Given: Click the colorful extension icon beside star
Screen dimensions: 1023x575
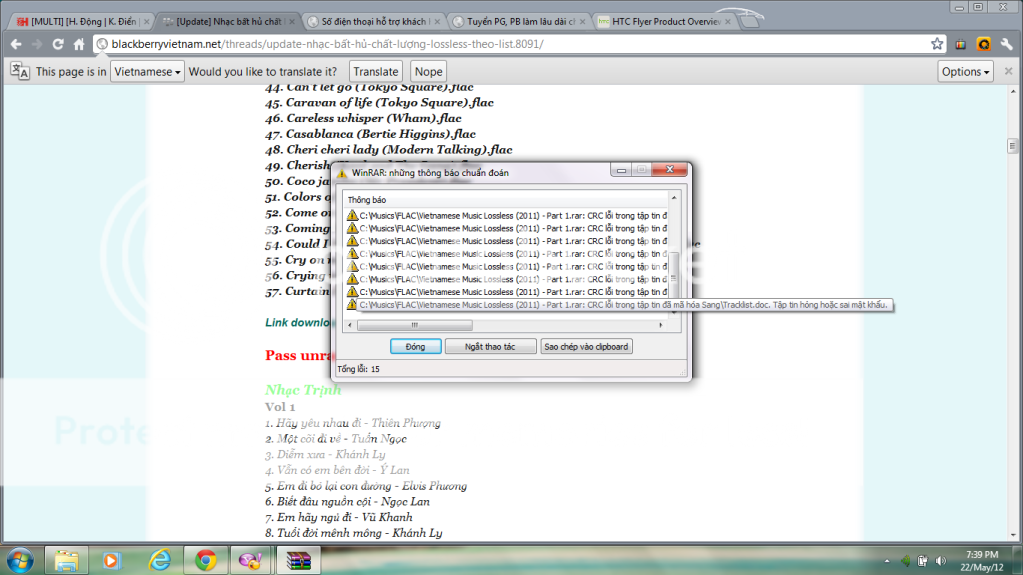Looking at the screenshot, I should point(960,44).
